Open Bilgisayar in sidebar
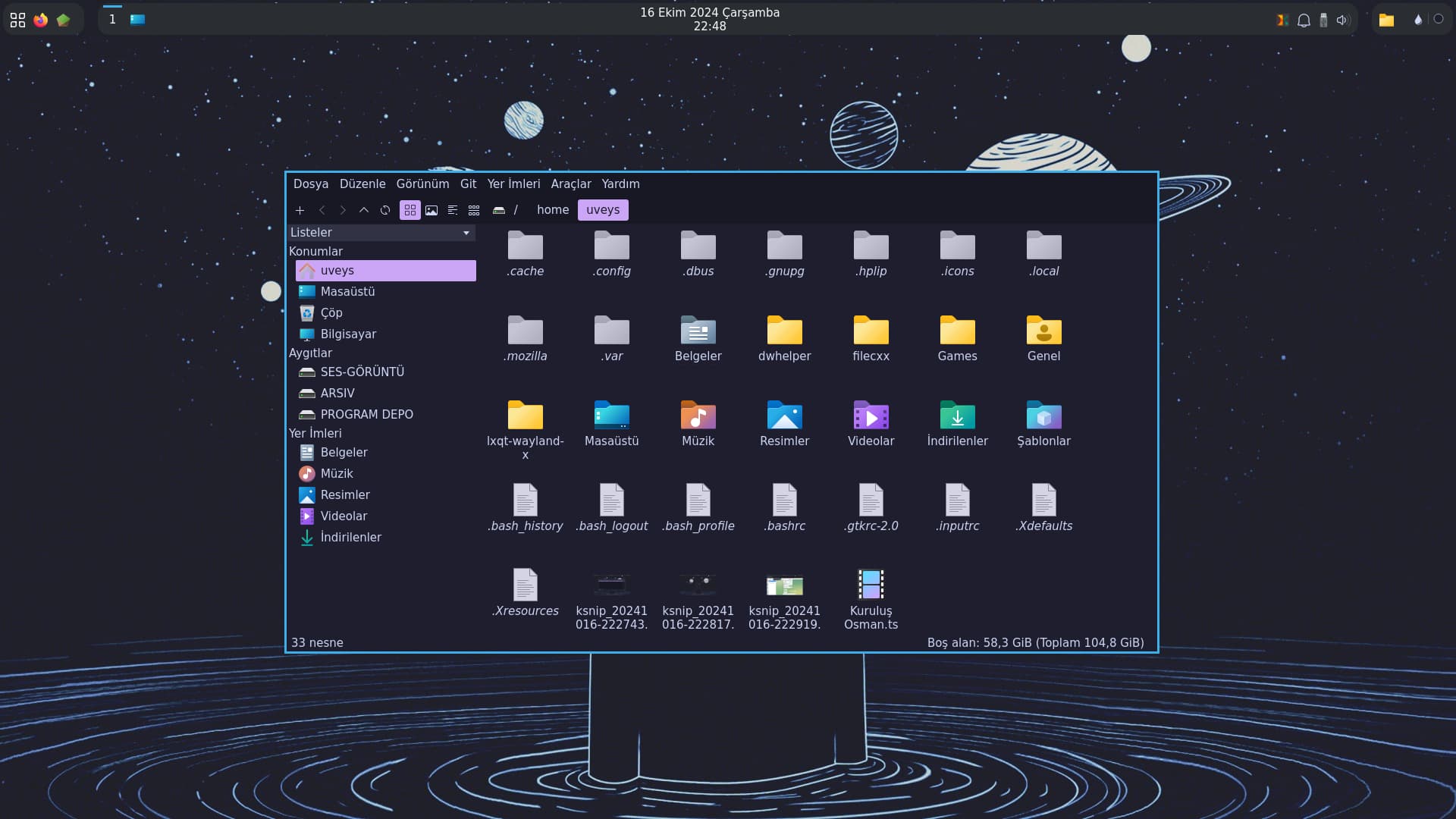The width and height of the screenshot is (1456, 819). [386, 334]
